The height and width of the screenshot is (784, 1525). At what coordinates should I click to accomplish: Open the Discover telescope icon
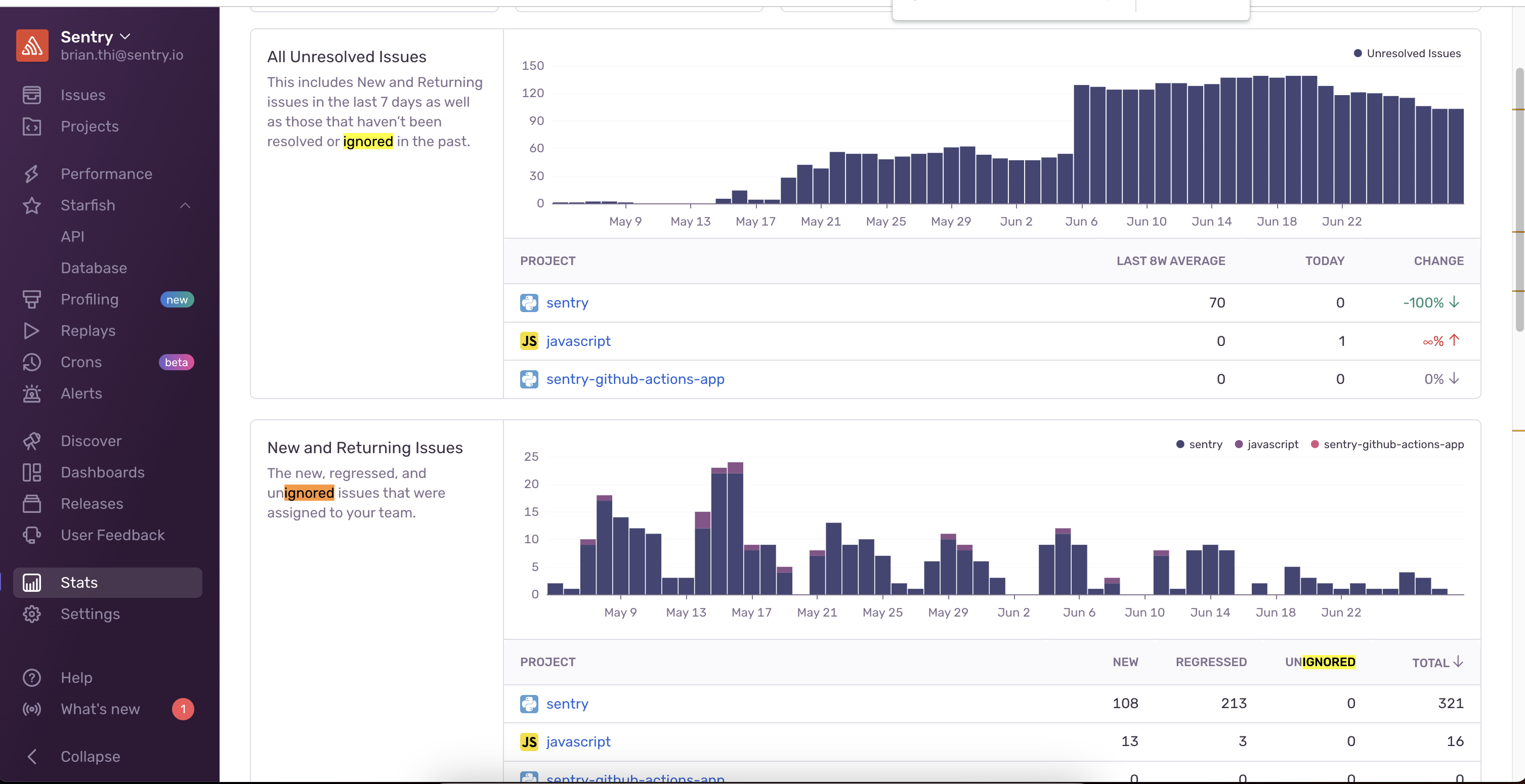31,441
